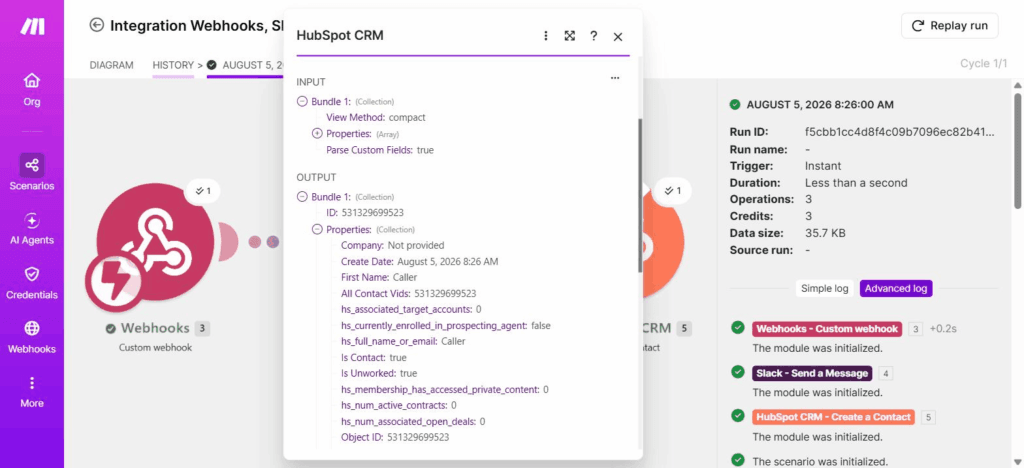Open the More sidebar menu
This screenshot has height=468, width=1024.
coord(31,392)
